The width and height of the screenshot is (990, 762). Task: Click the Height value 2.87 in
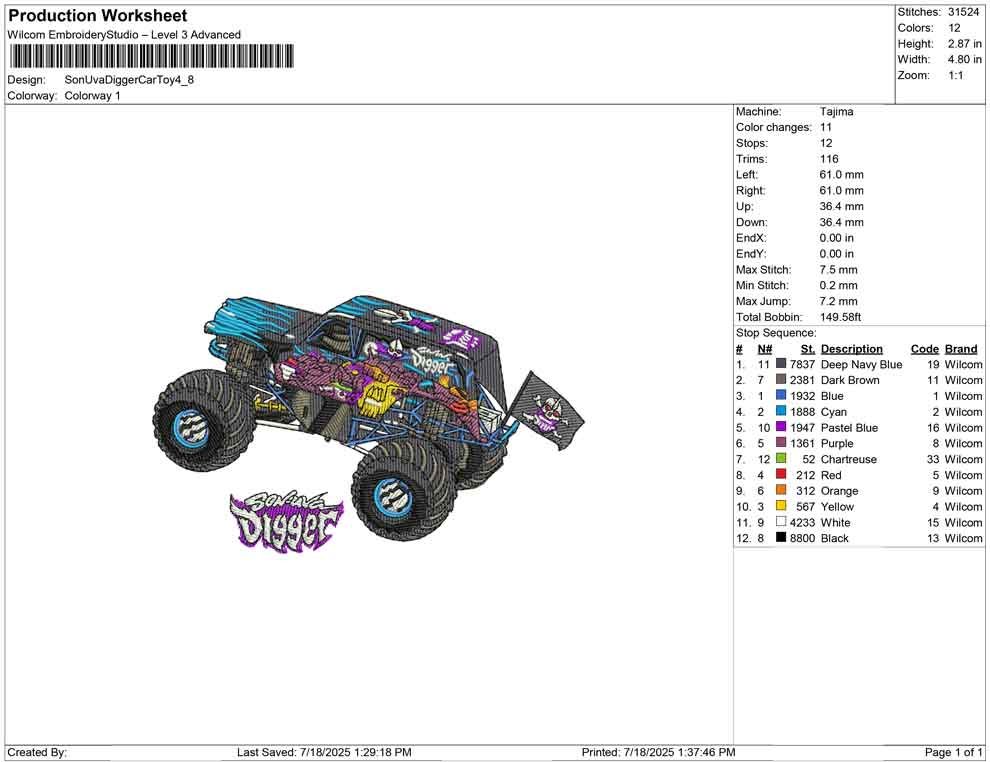964,44
